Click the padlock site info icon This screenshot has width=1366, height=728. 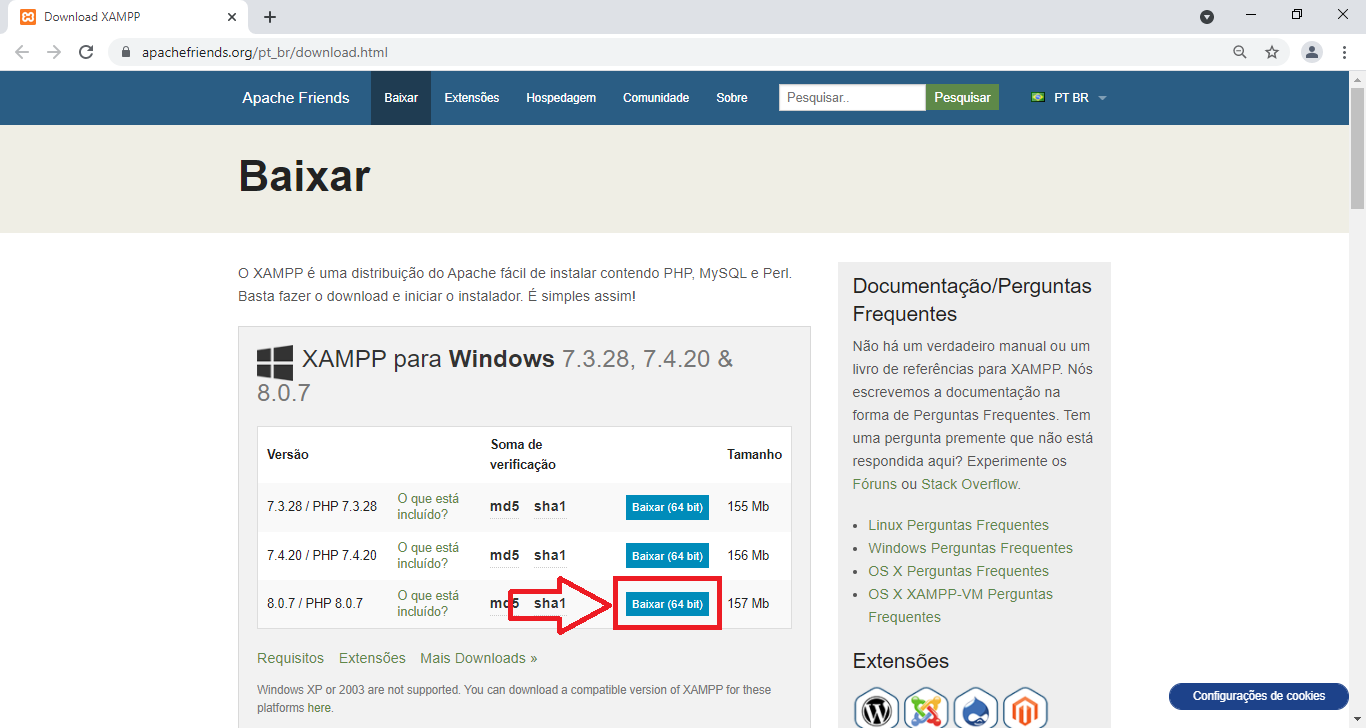126,52
